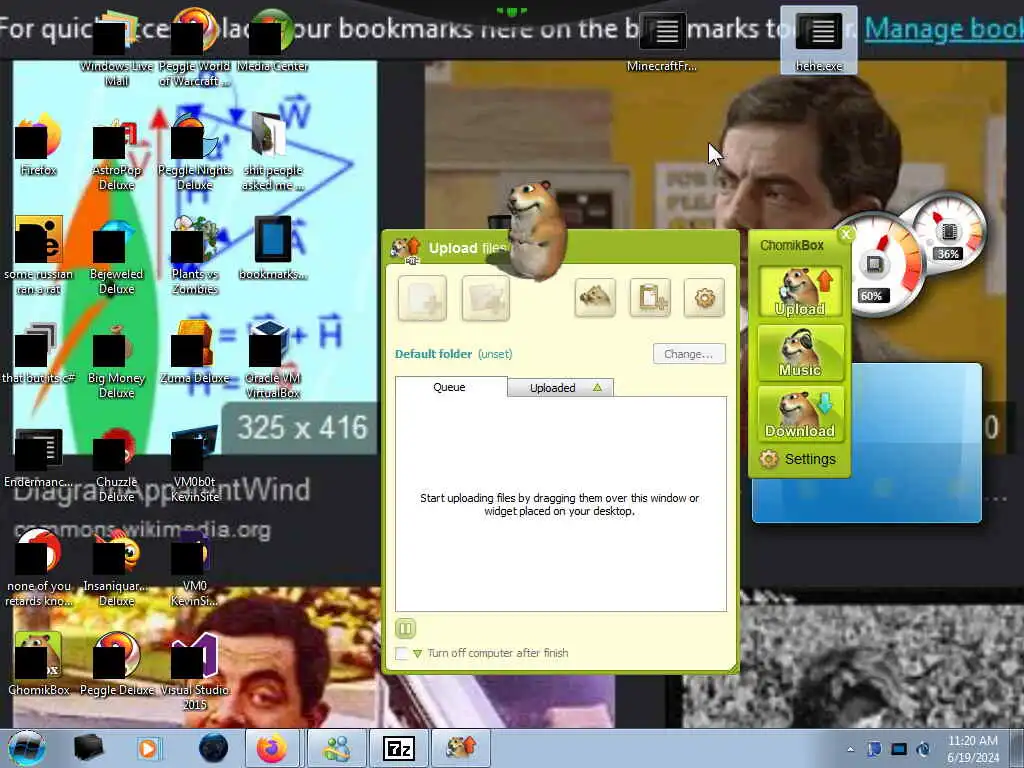Select the Peggle Deluxe desktop icon

pos(116,665)
